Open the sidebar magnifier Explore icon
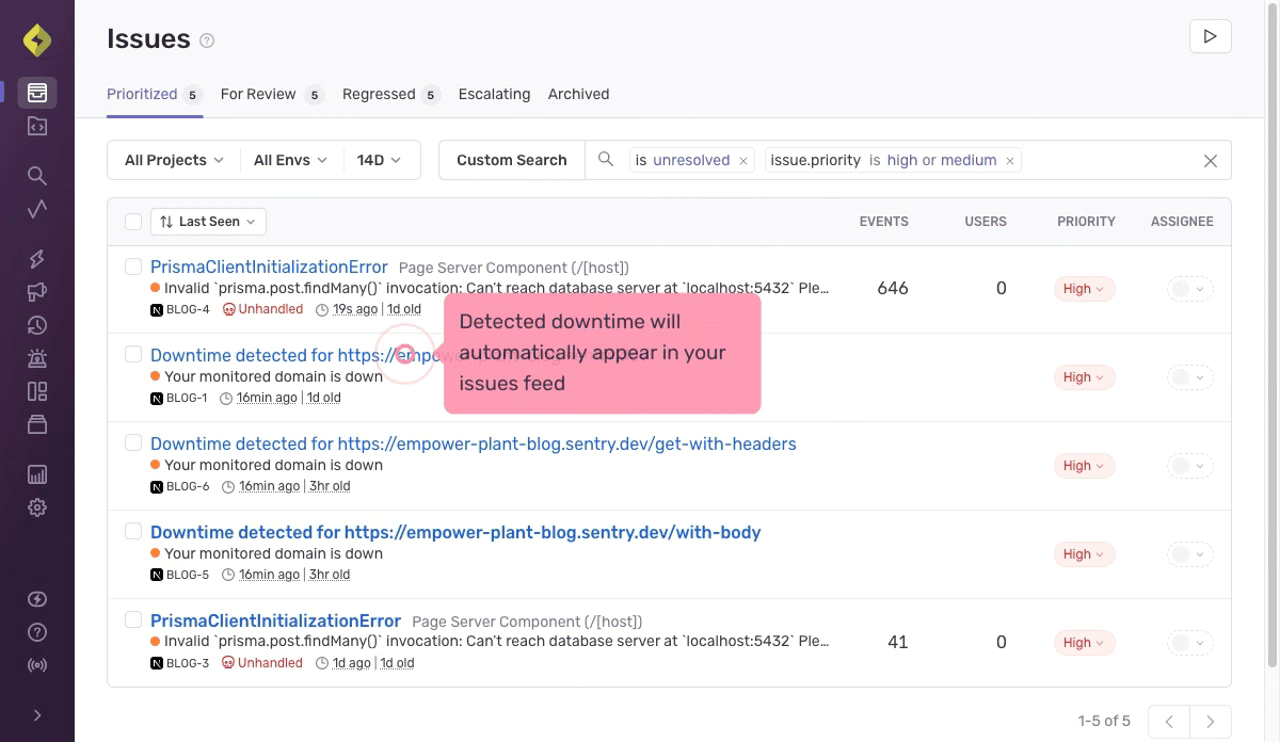This screenshot has width=1280, height=742. [x=37, y=176]
